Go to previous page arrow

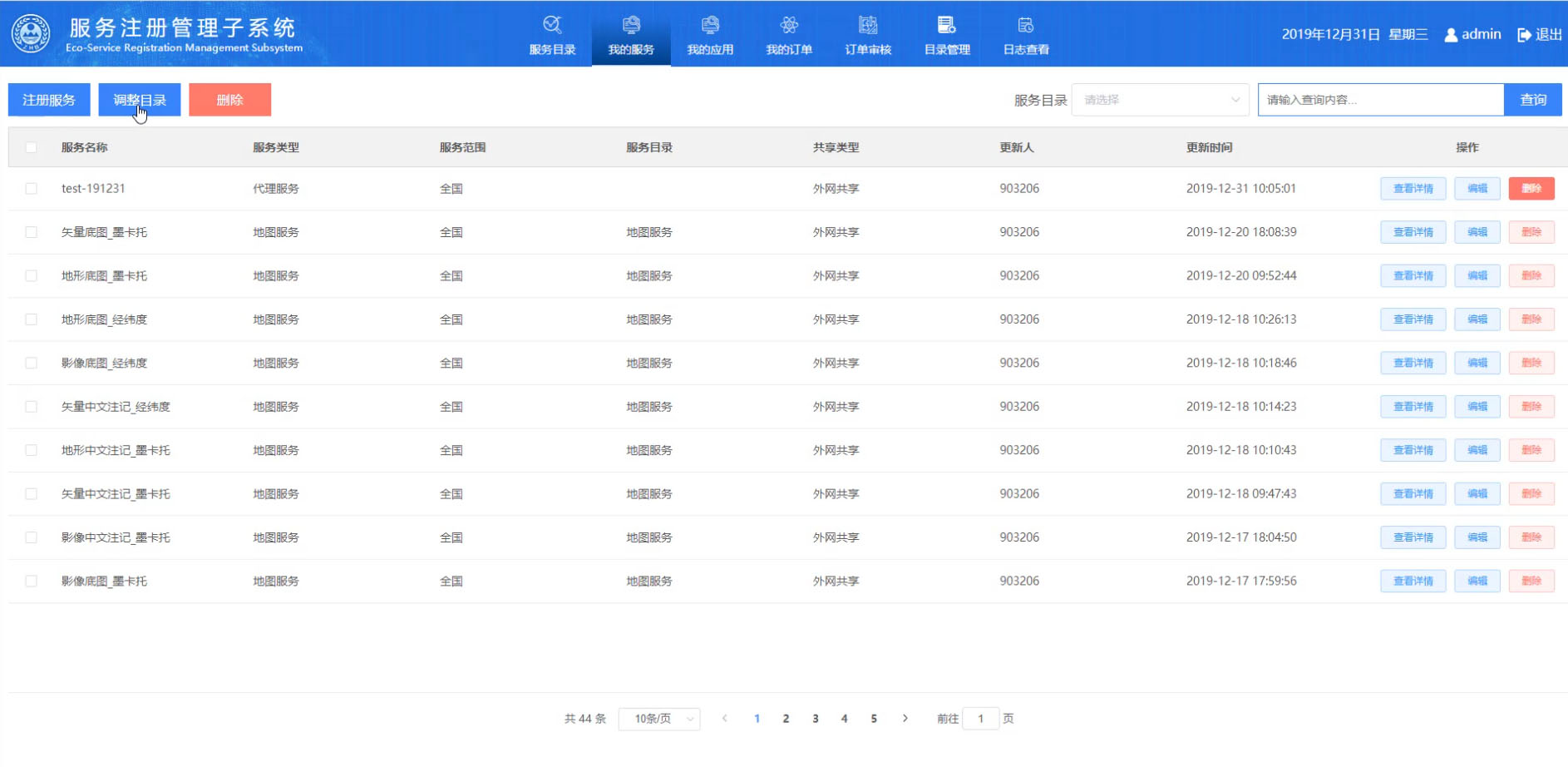click(x=725, y=718)
